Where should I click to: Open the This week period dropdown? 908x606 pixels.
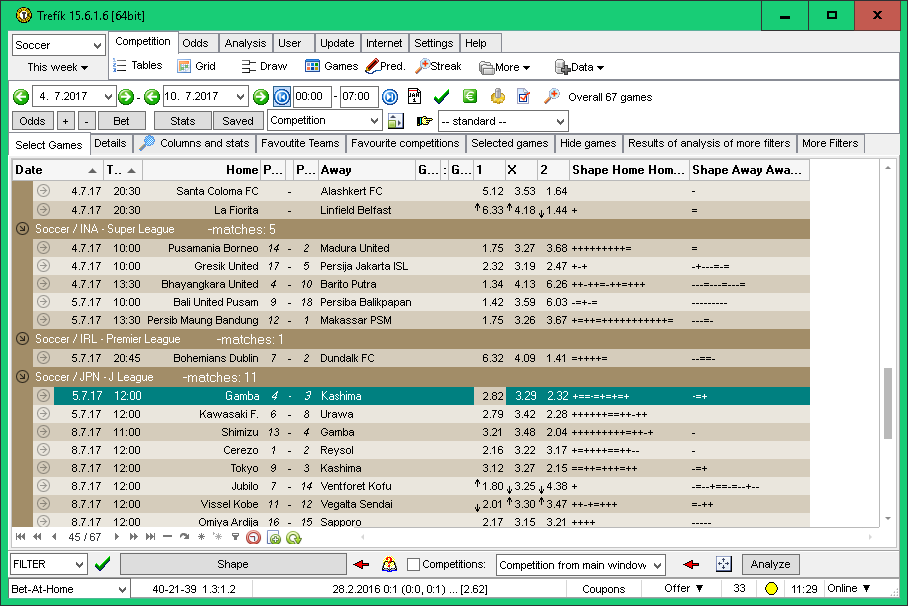[x=58, y=67]
